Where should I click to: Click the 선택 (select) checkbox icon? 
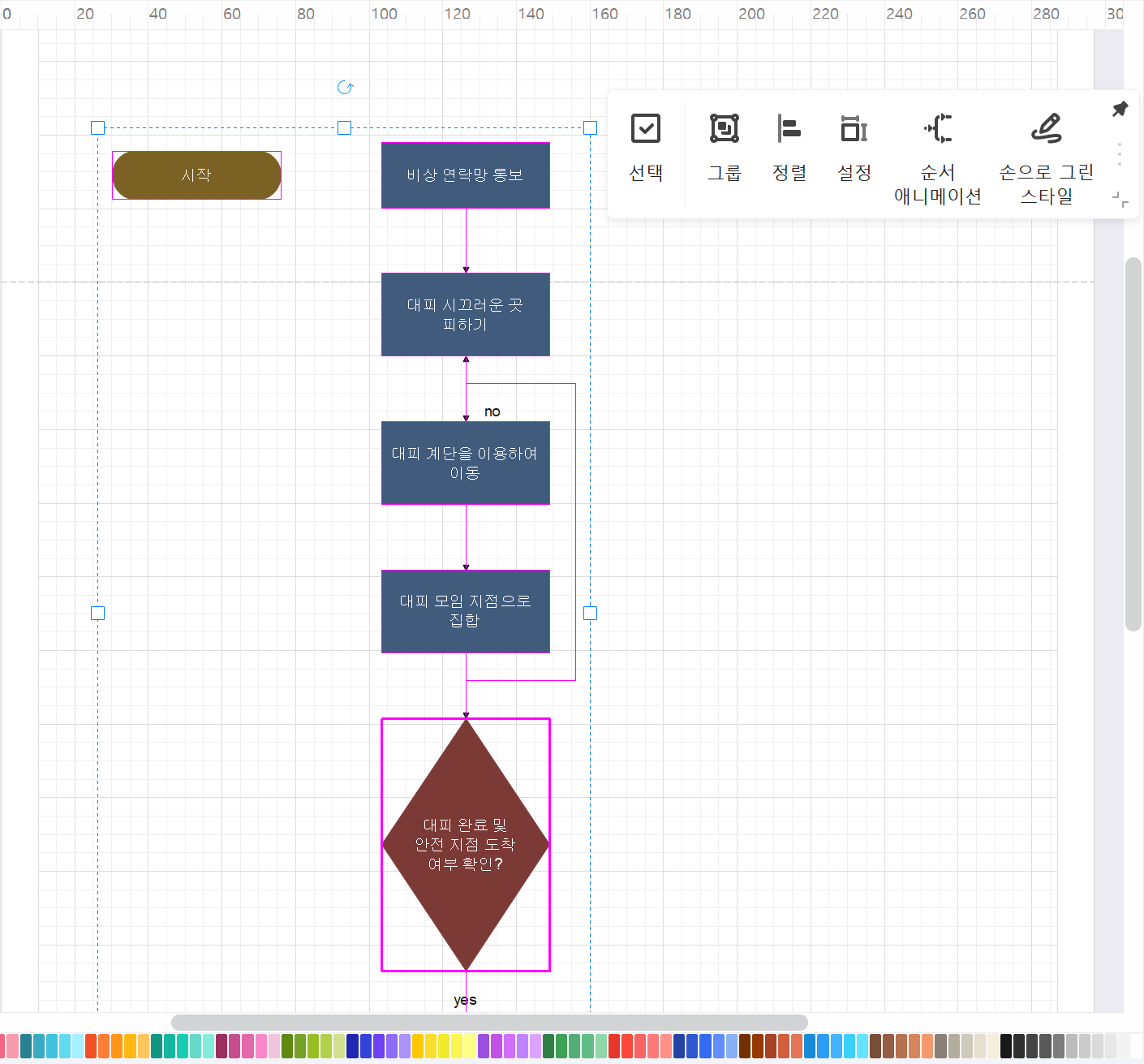tap(646, 128)
